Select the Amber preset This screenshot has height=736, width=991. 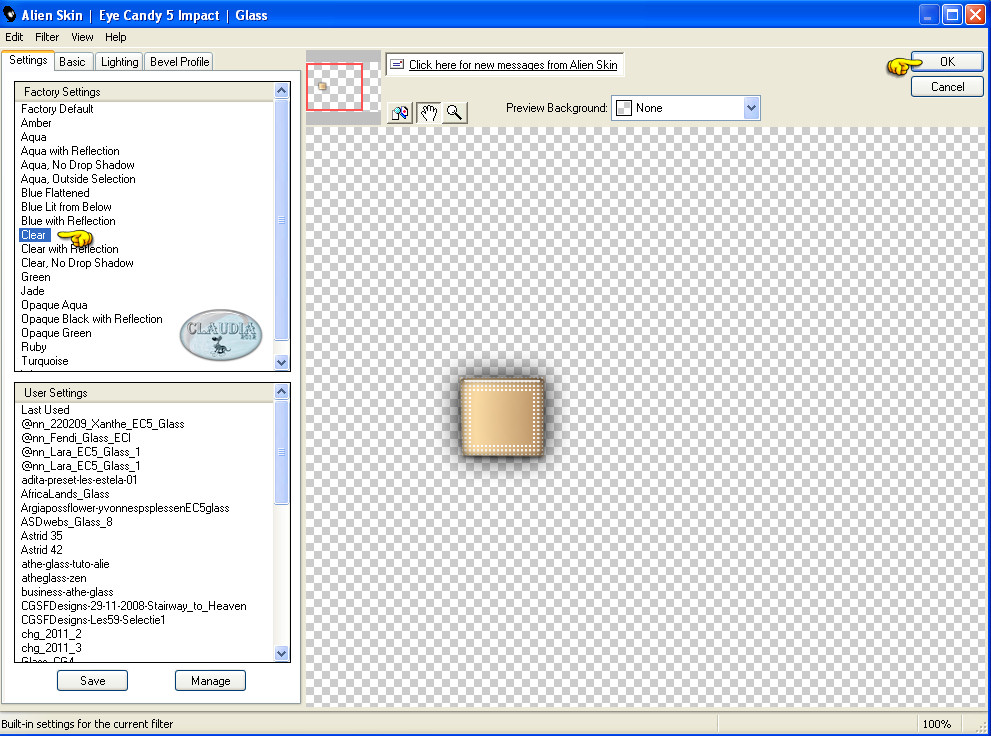pos(36,123)
